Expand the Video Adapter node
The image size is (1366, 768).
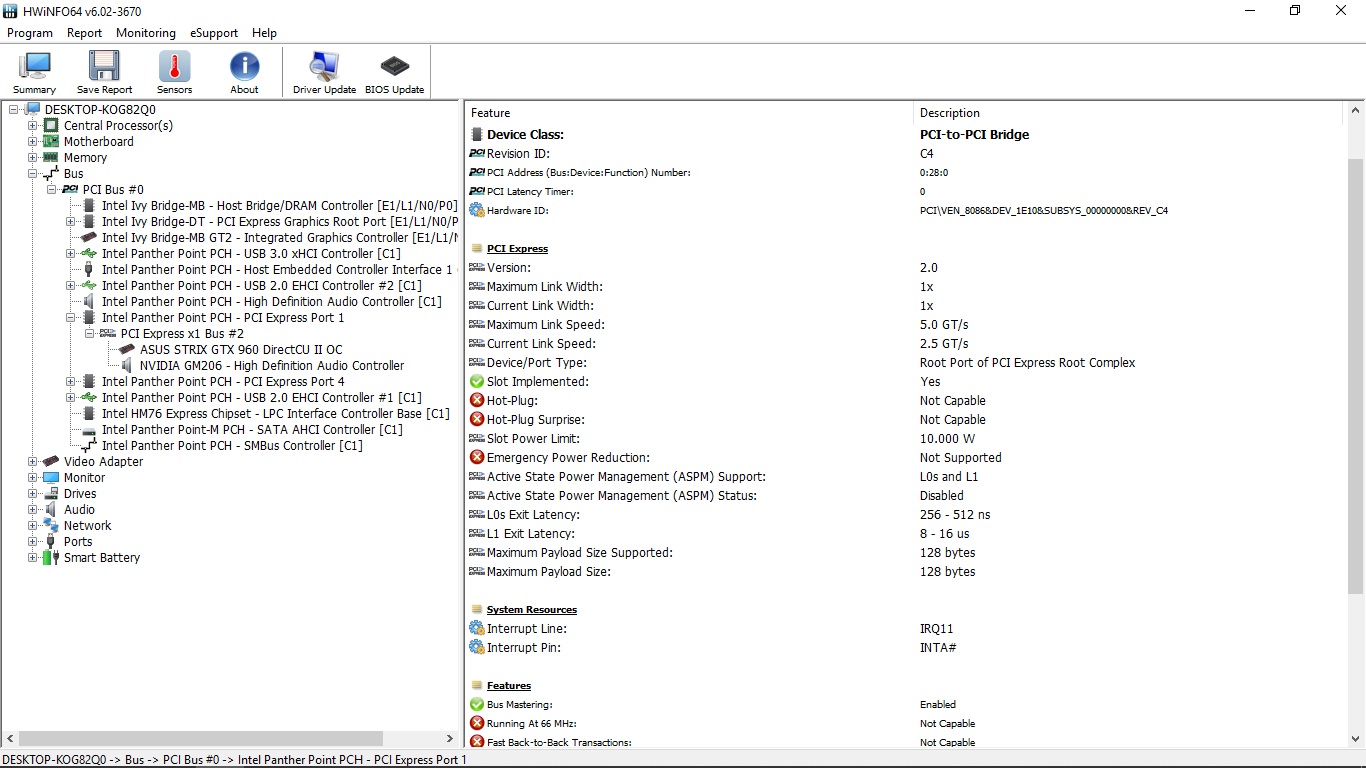(x=33, y=462)
